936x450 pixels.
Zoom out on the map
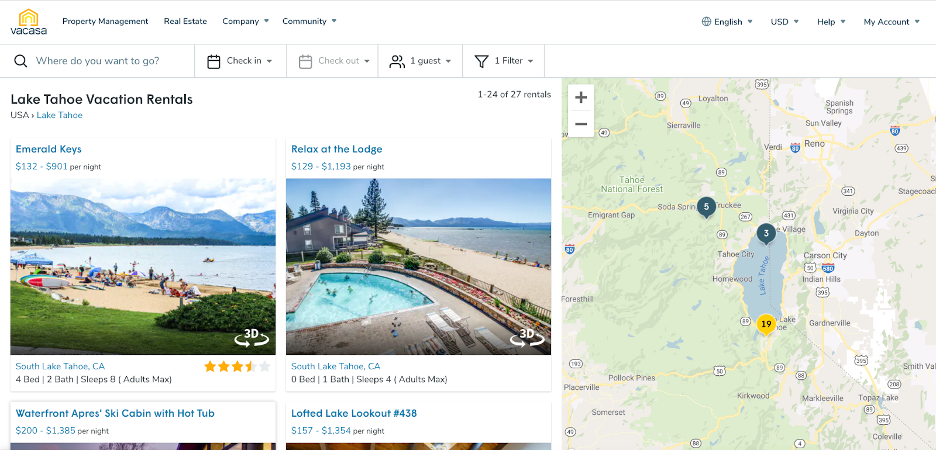pos(581,124)
